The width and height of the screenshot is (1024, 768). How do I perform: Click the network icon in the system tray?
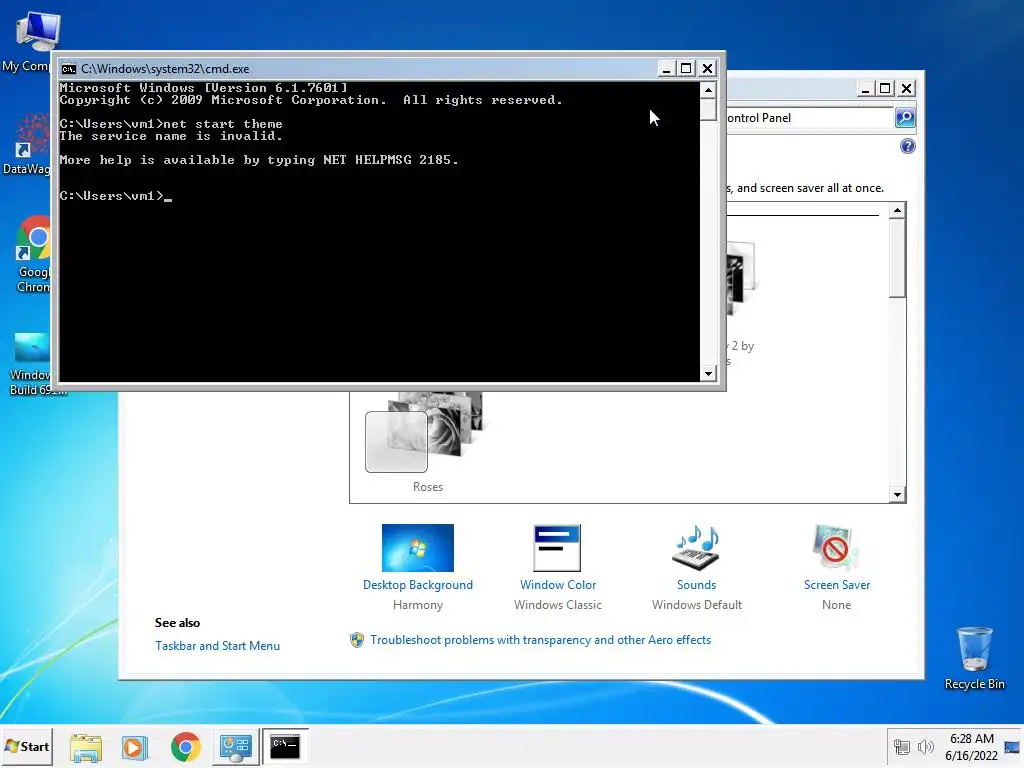901,747
